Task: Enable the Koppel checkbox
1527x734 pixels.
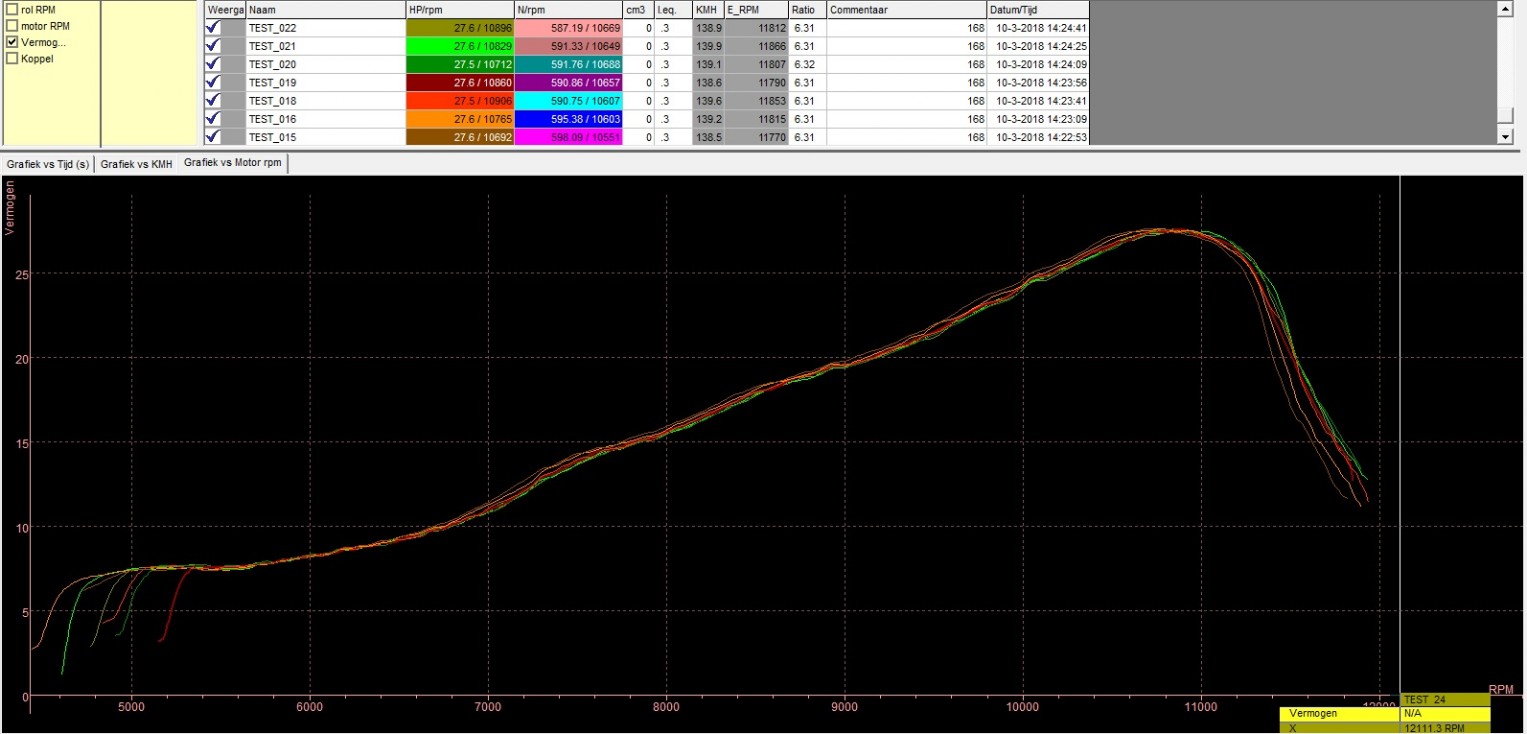Action: click(x=12, y=59)
